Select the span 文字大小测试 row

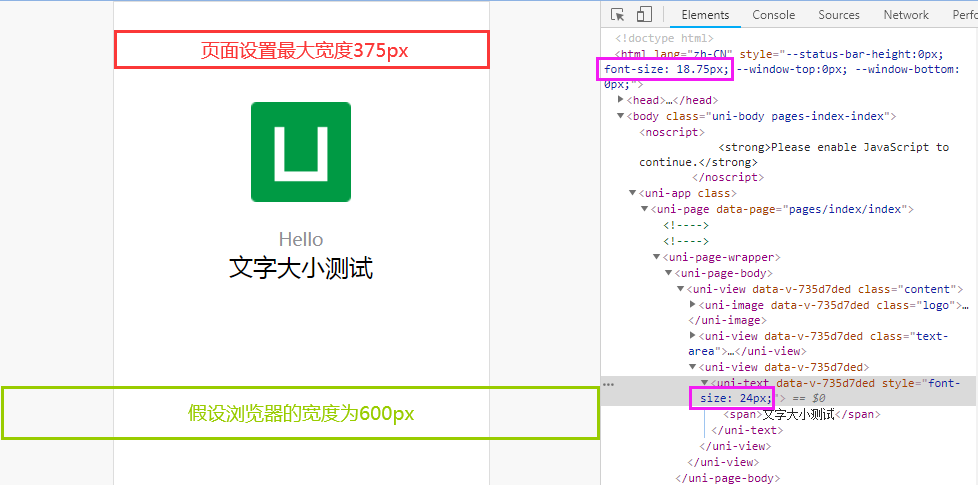(802, 415)
